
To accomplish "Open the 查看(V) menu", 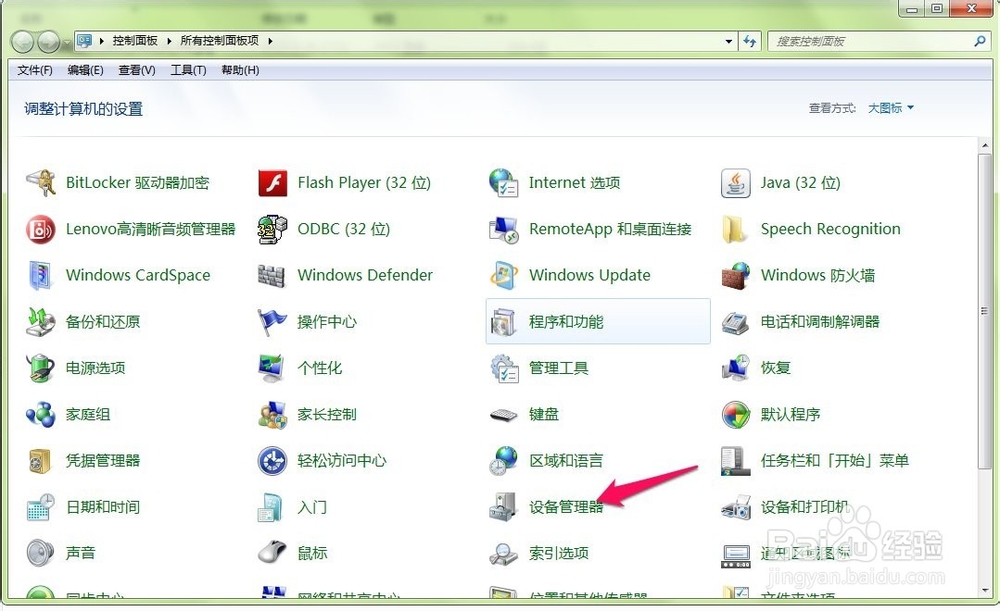I will click(136, 70).
